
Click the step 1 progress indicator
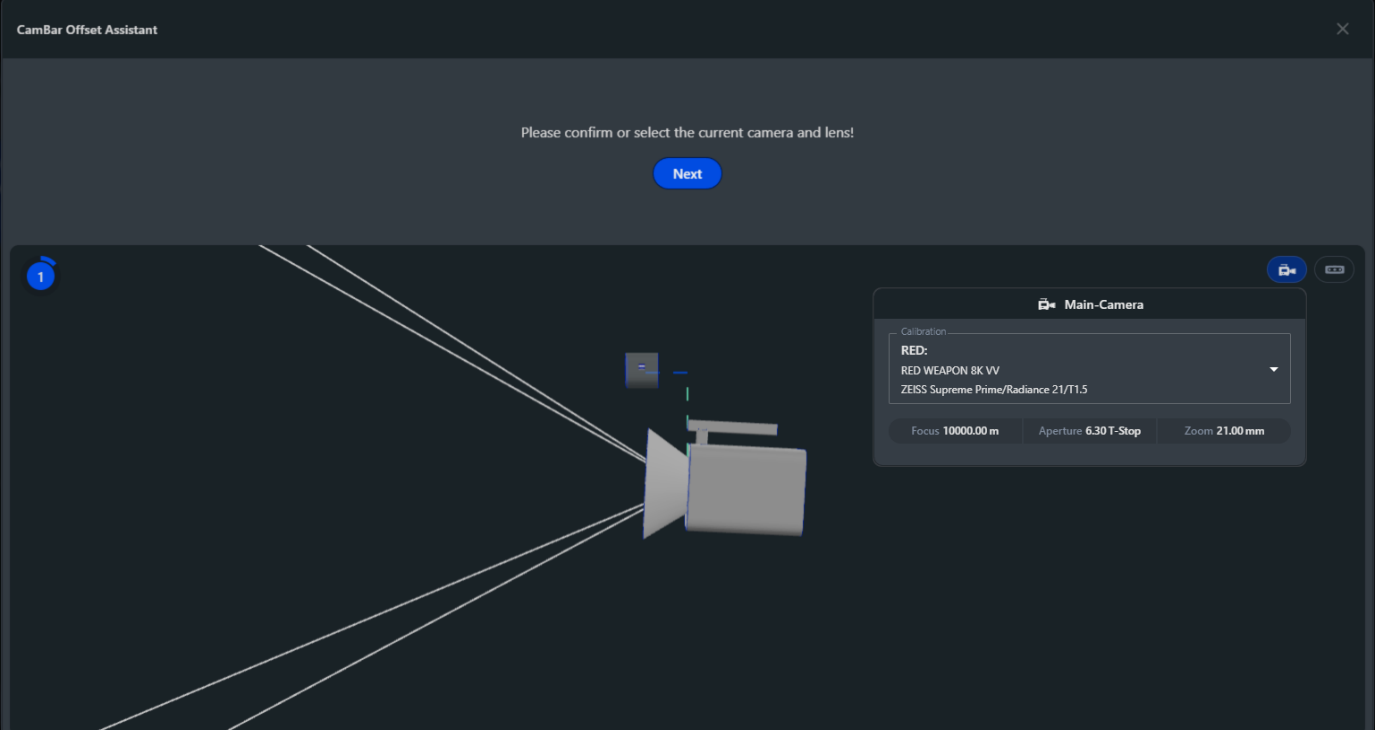click(x=41, y=276)
